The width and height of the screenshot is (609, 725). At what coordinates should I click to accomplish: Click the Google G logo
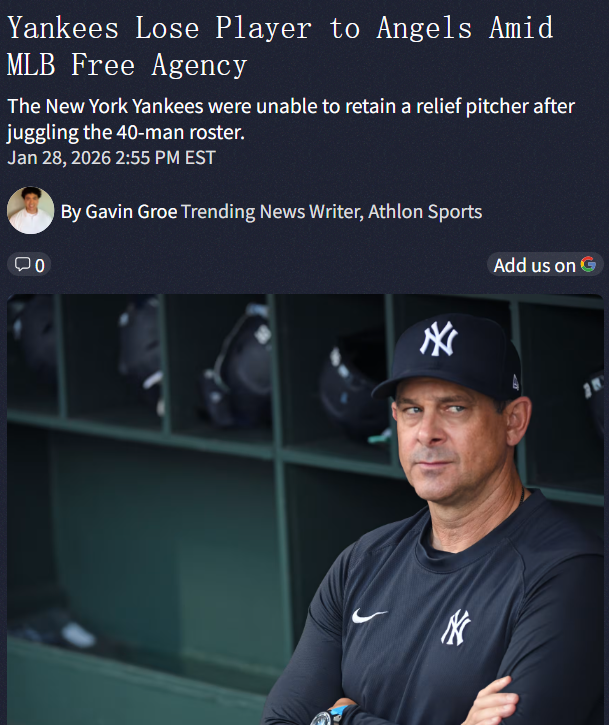click(x=588, y=264)
